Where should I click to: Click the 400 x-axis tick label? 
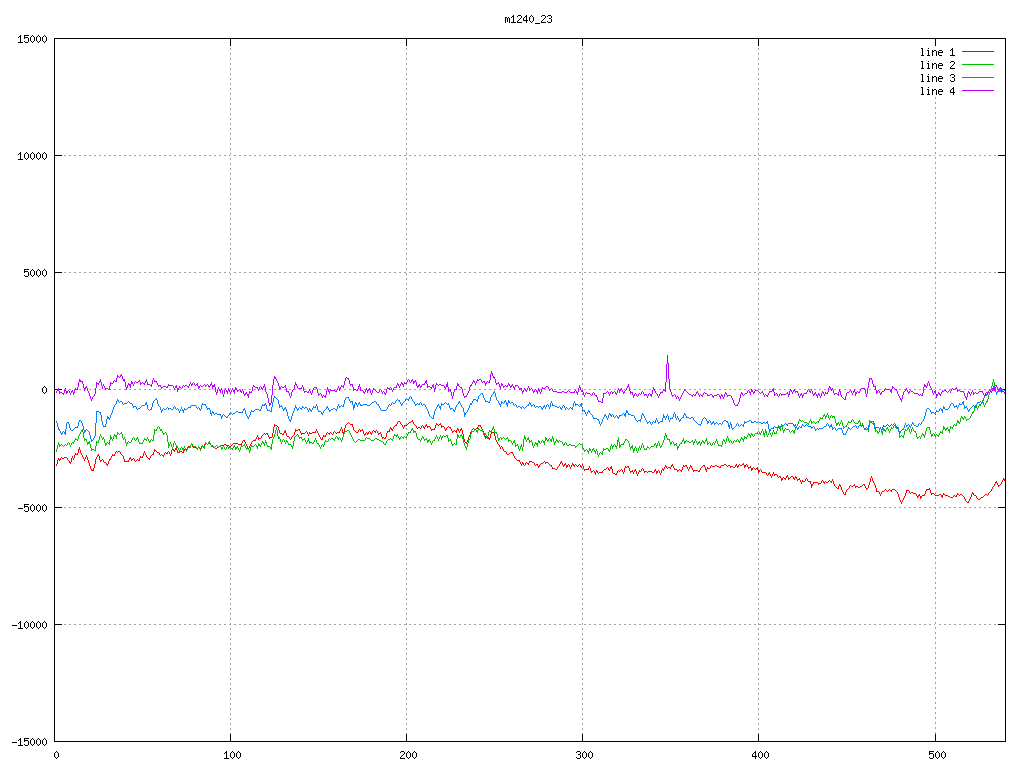tap(759, 755)
